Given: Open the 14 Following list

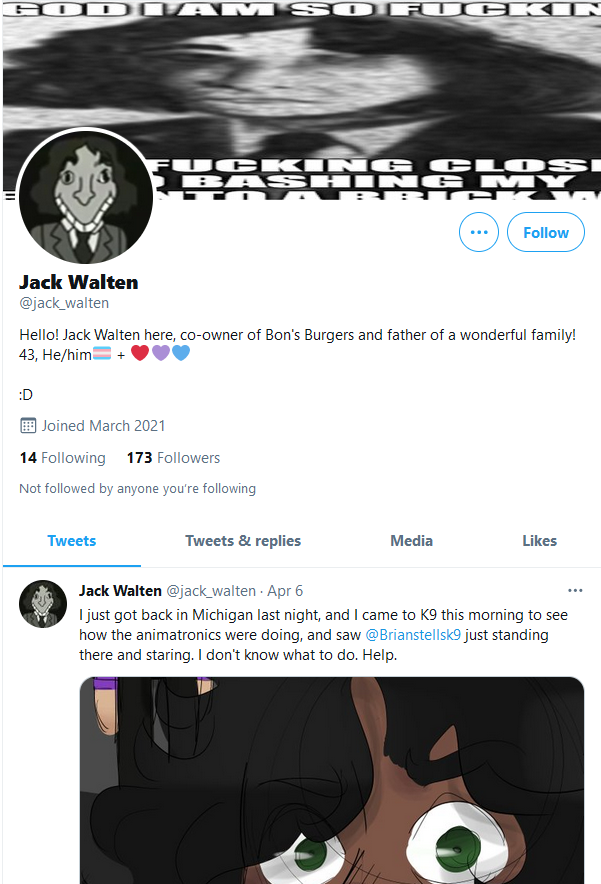Looking at the screenshot, I should click(63, 458).
